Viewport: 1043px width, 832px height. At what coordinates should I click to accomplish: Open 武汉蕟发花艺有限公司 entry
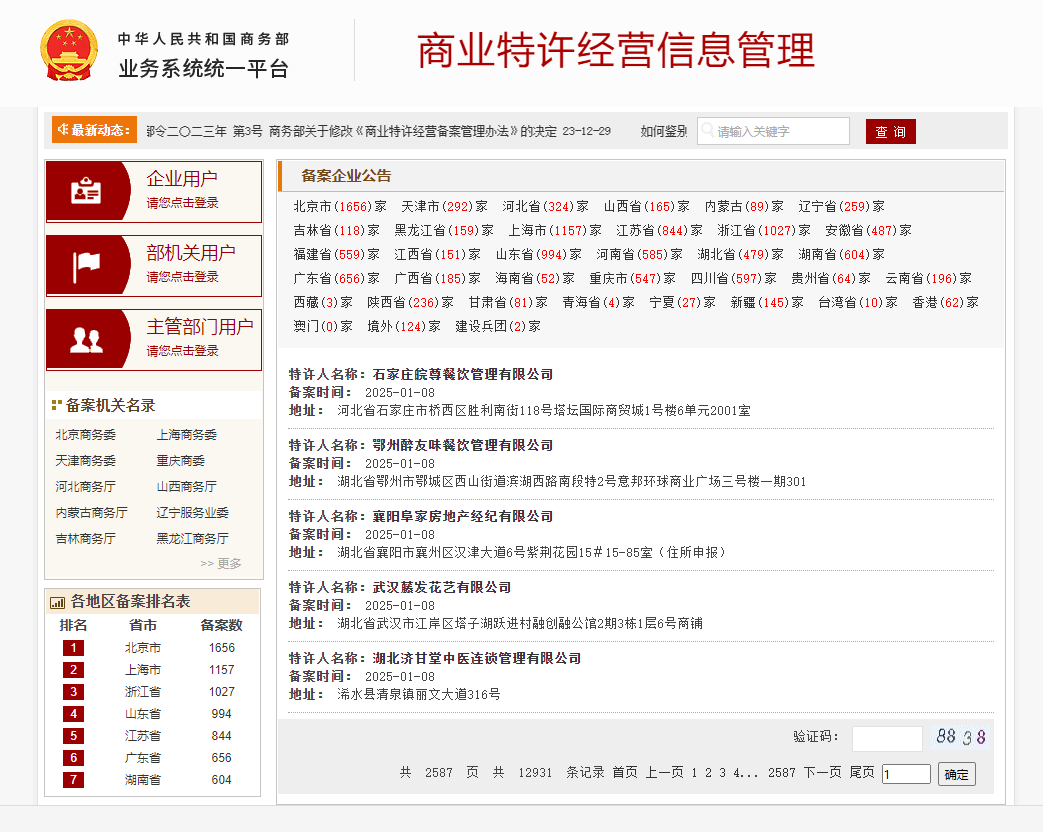[x=442, y=587]
